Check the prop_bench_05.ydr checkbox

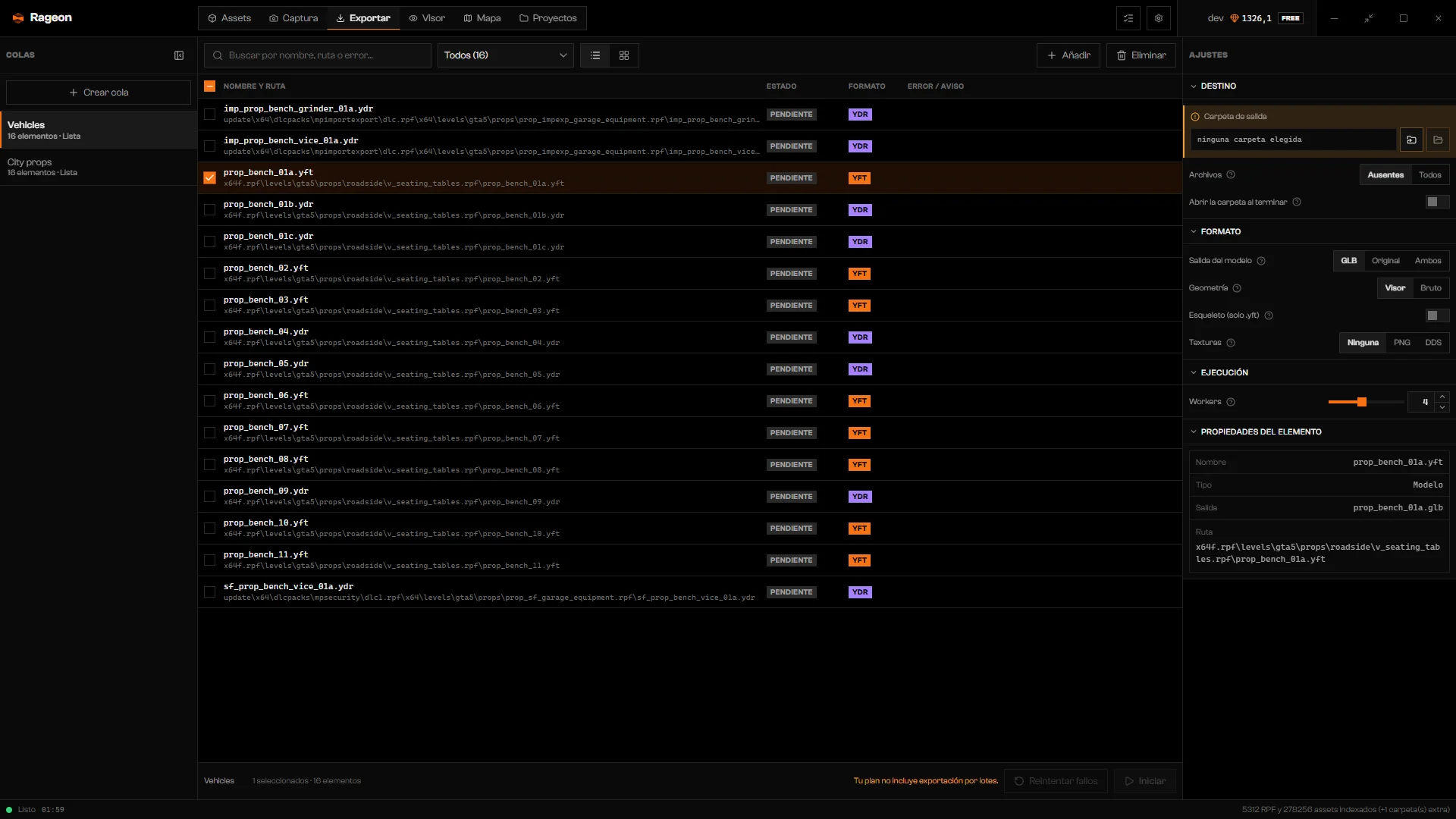210,369
